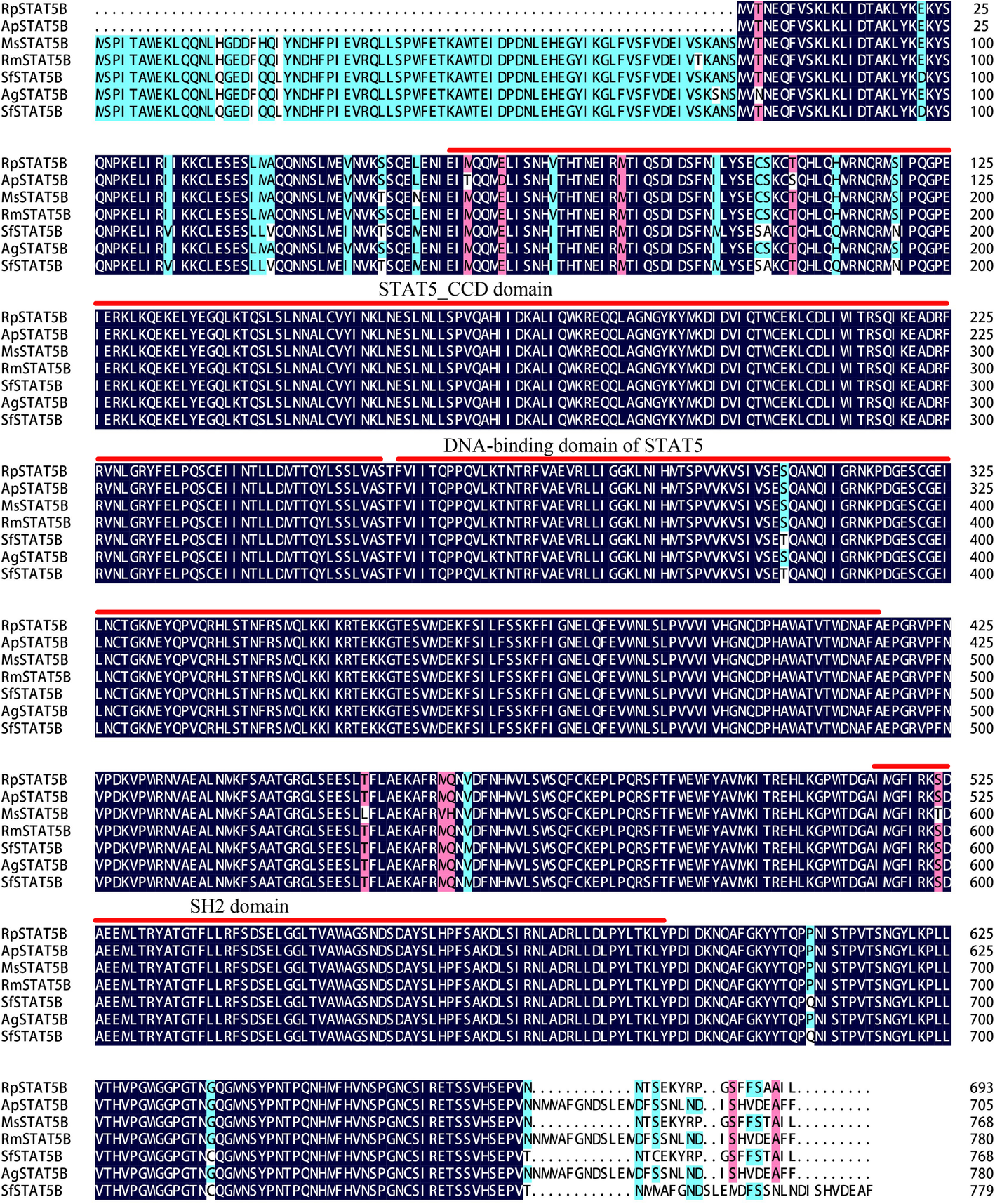The image size is (995, 1204).
Task: Click RpSTAT5B label of row ending 525
Action: point(34,780)
